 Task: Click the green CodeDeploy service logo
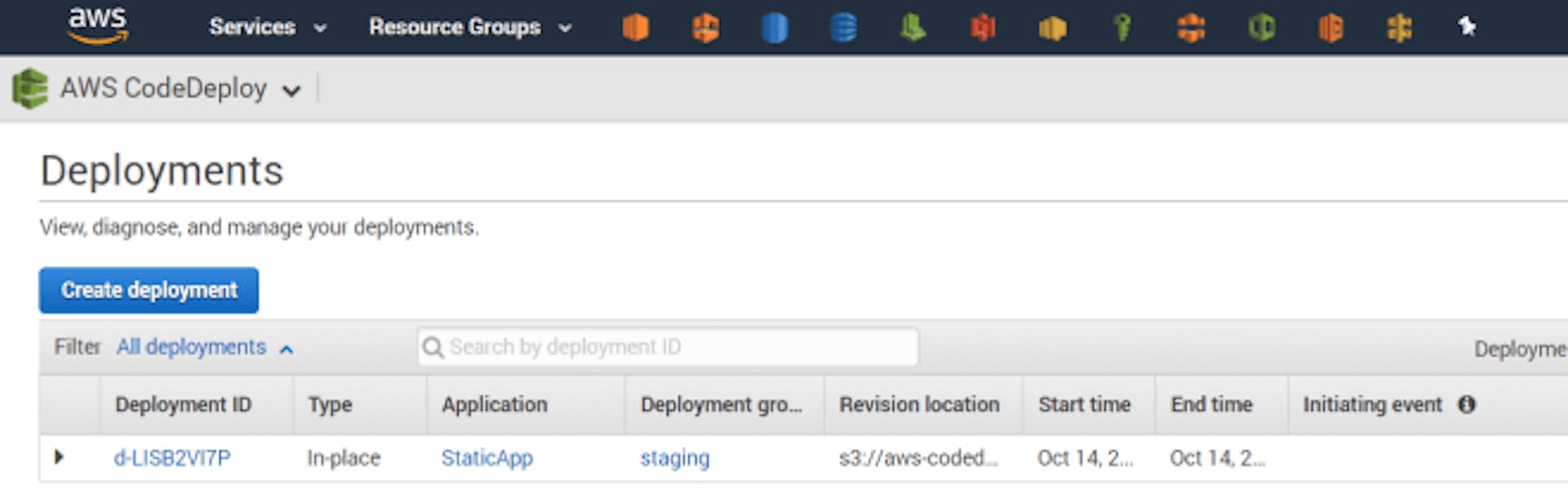coord(30,88)
